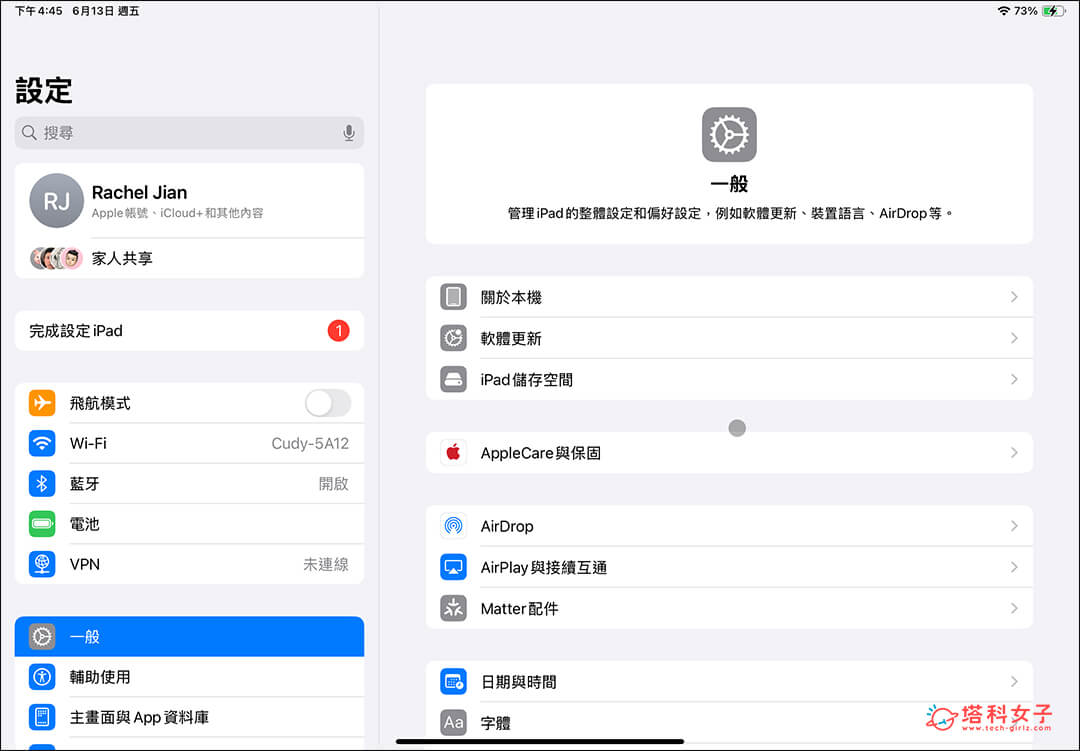Screen dimensions: 1080x751
Task: Tap the Matter 配件 icon
Action: click(453, 608)
